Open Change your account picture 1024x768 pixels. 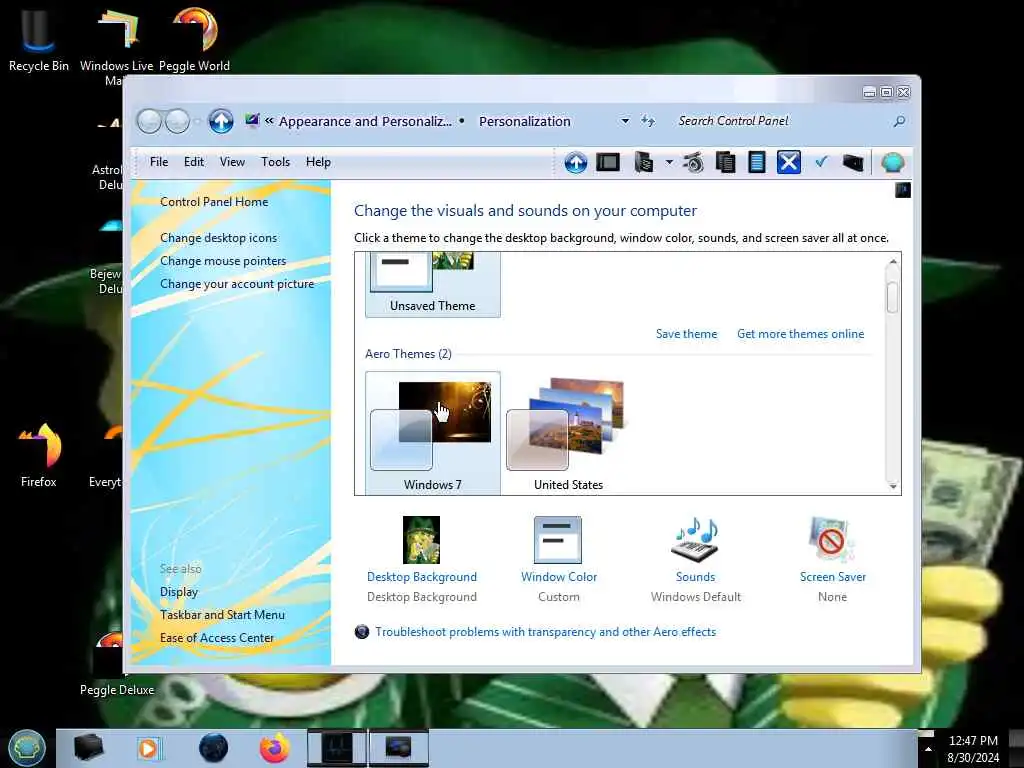click(237, 284)
